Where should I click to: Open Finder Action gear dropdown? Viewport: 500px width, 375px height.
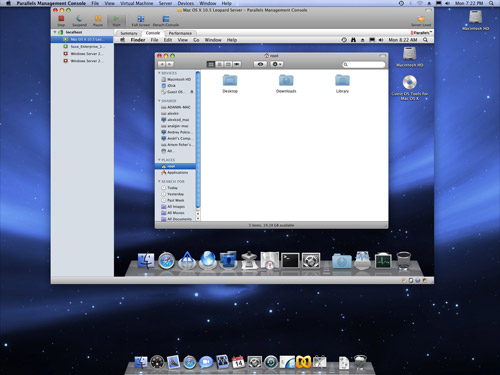point(277,64)
